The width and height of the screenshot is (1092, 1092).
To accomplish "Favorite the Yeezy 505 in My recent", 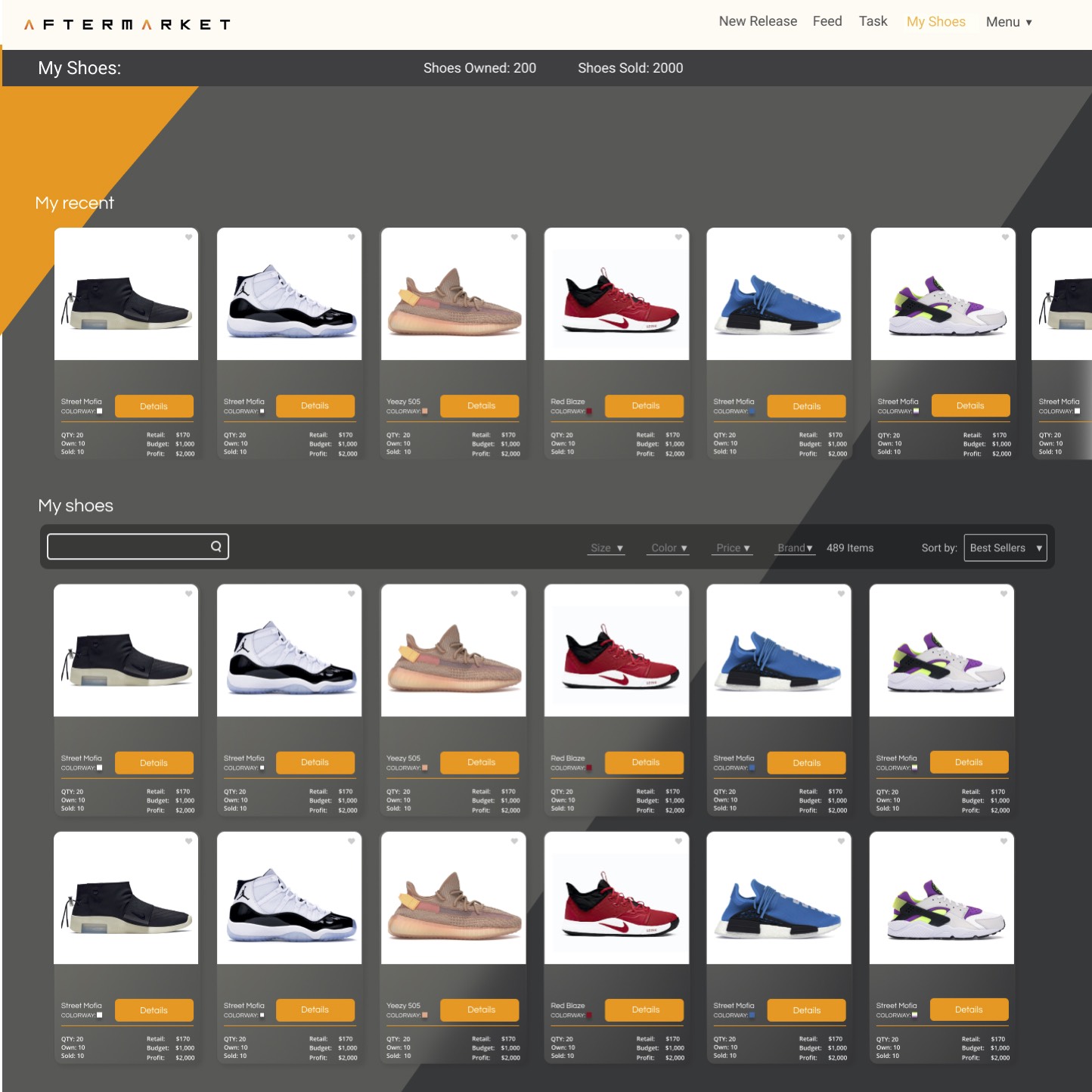I will [515, 237].
